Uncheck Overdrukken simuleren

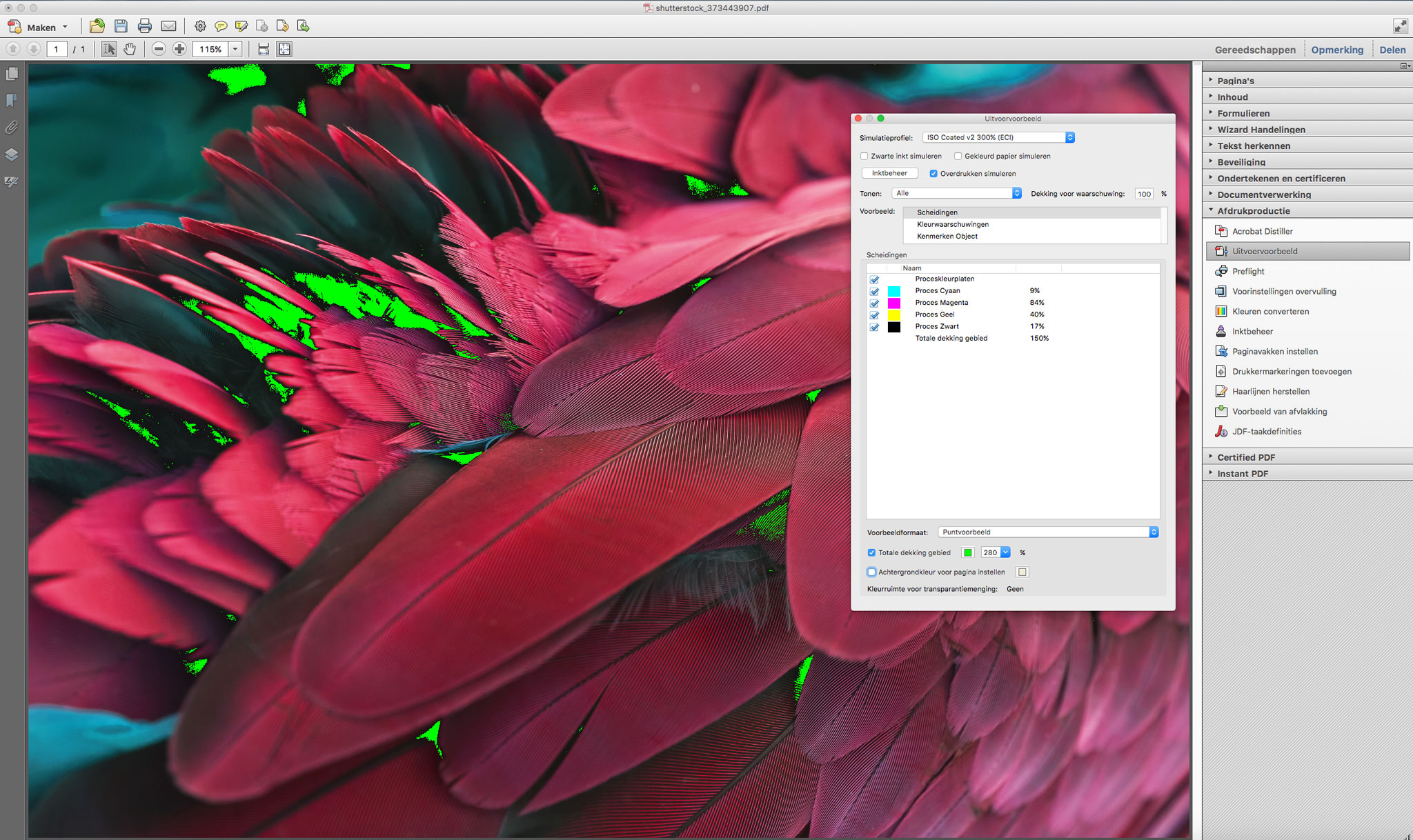(933, 174)
